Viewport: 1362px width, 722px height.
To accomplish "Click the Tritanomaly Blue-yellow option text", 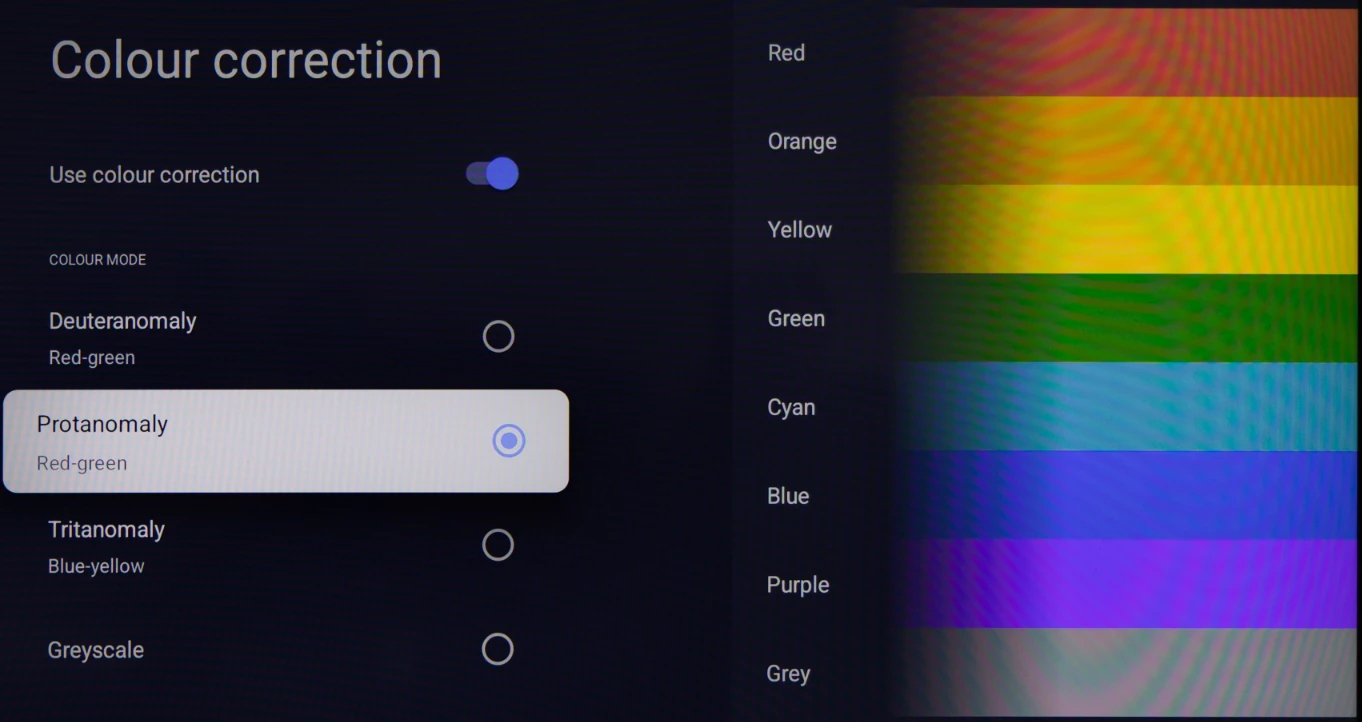I will (x=106, y=546).
